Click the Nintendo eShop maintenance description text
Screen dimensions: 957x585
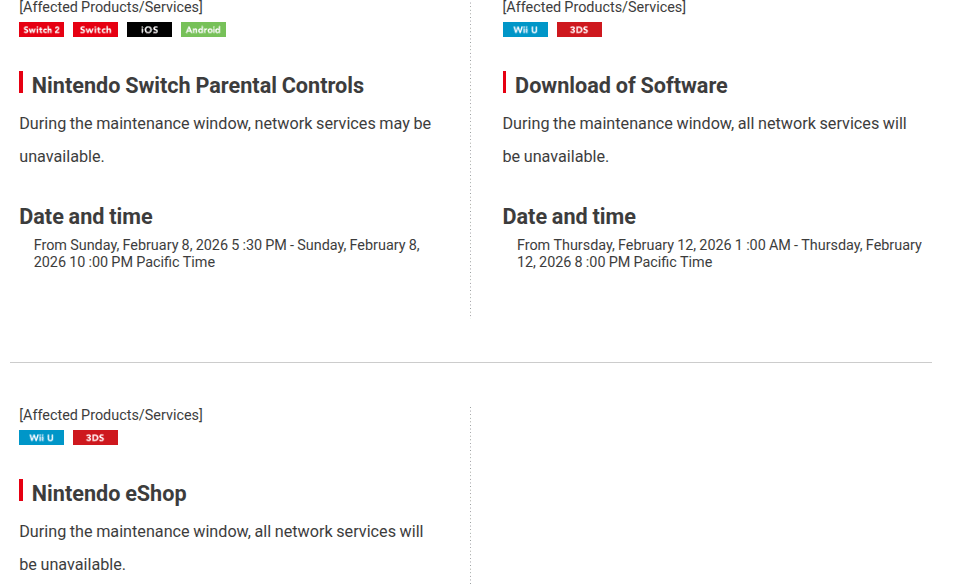pos(221,547)
